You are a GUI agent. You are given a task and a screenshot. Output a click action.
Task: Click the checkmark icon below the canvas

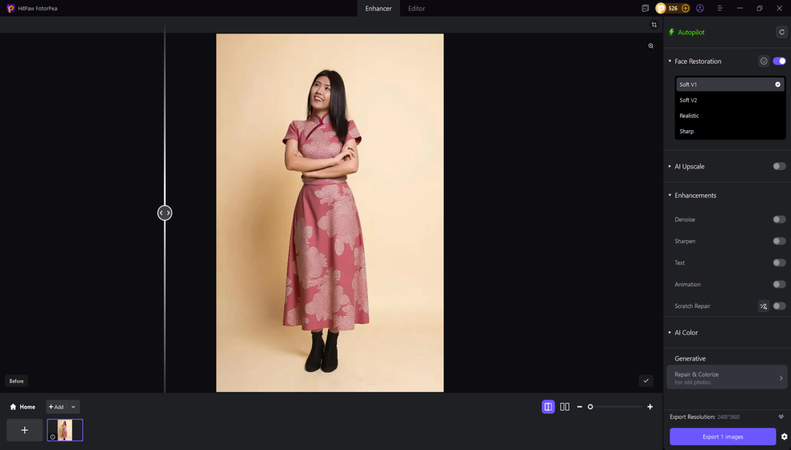(x=646, y=381)
